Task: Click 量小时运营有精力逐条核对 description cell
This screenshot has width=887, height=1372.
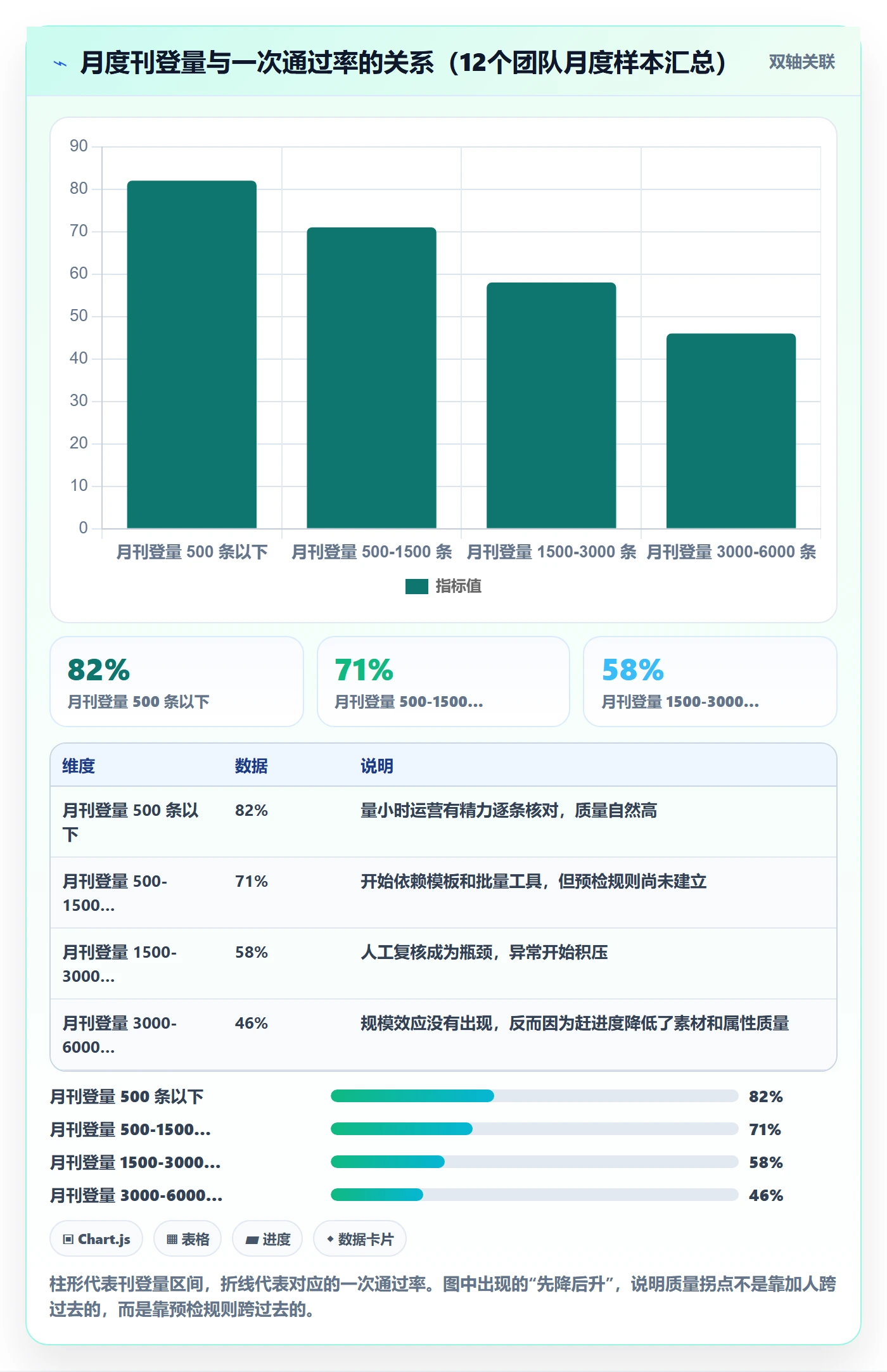Action: click(509, 811)
